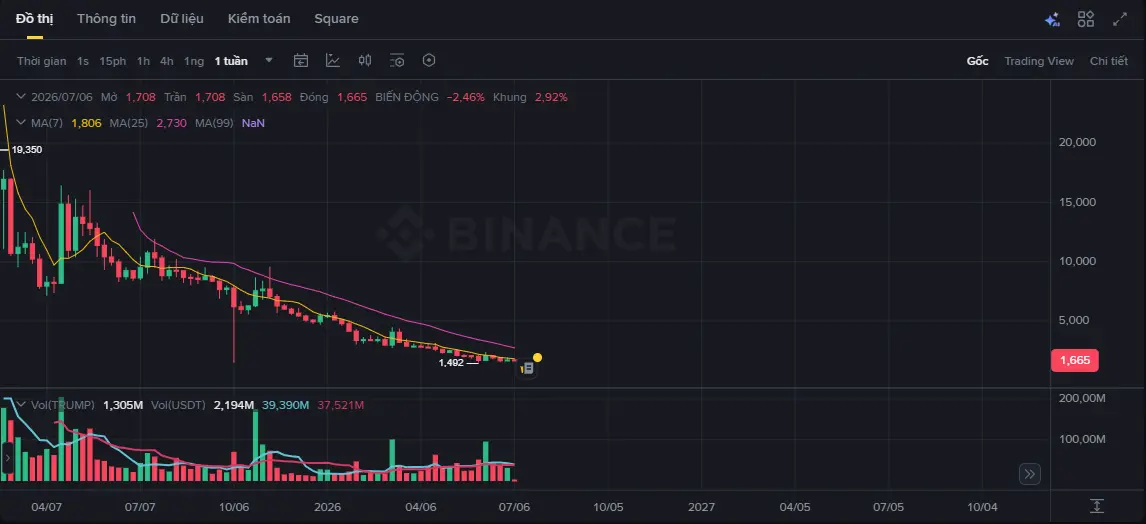Switch to the Thông tin tab
Viewport: 1146px width, 524px height.
pos(106,19)
